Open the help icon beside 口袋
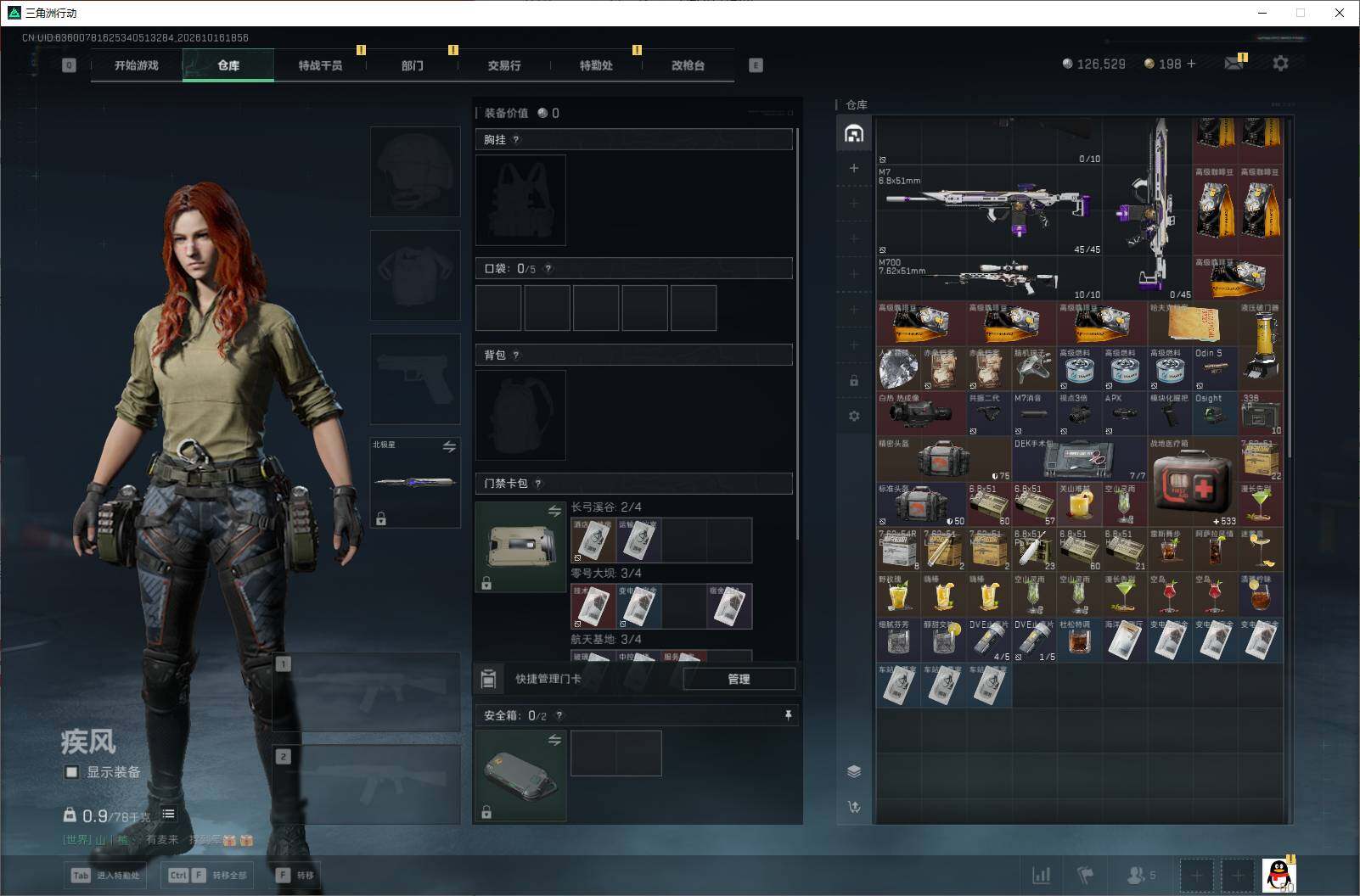1360x896 pixels. coord(548,268)
